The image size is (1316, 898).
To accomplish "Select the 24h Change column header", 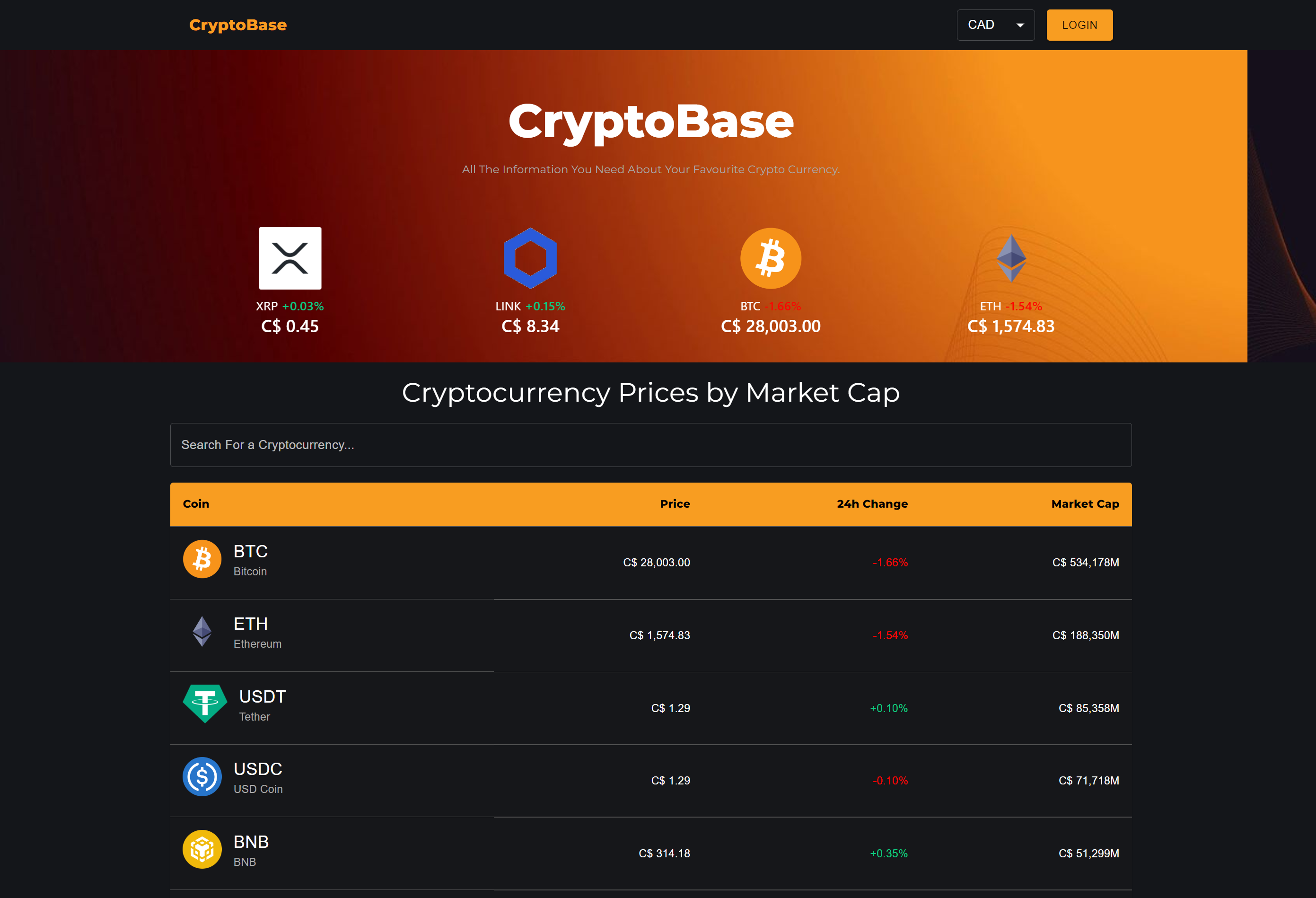I will [x=872, y=504].
